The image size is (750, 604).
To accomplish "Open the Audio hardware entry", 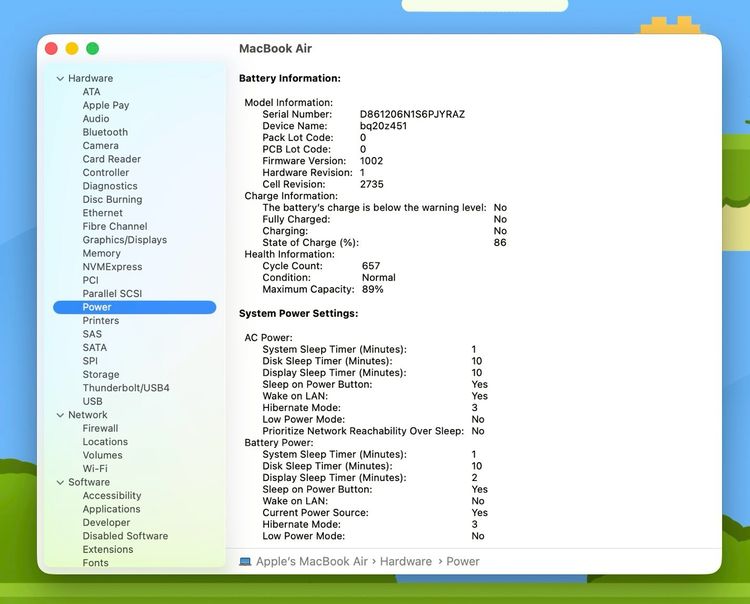I will pyautogui.click(x=96, y=119).
